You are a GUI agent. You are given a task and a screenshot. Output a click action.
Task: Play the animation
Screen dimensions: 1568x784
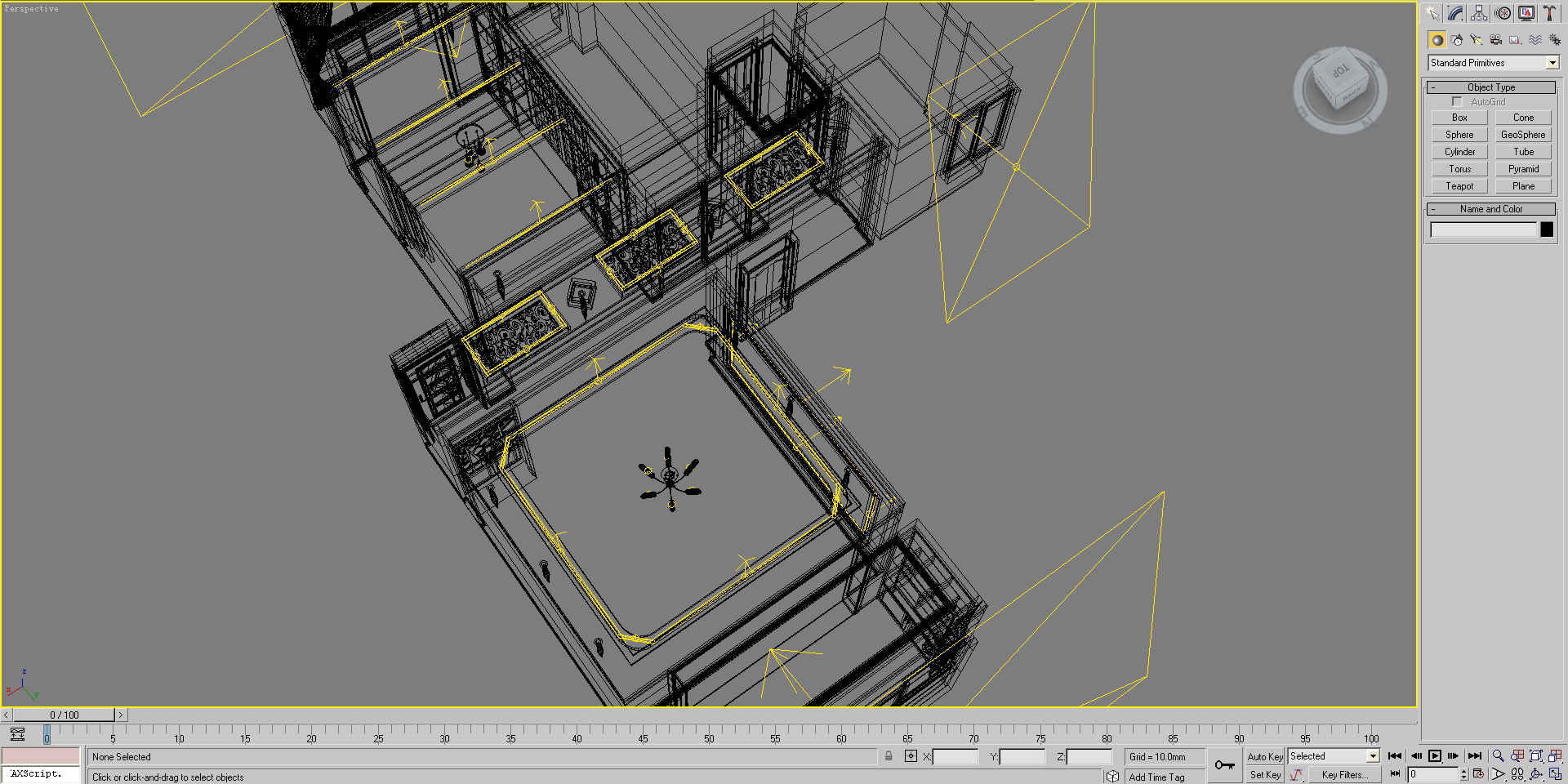coord(1435,756)
